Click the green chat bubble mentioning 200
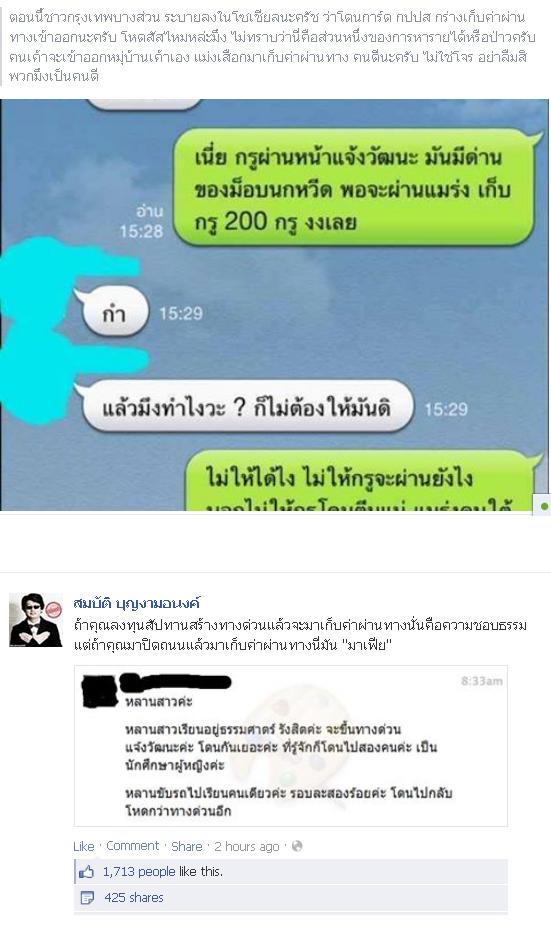The height and width of the screenshot is (927, 551). tap(355, 188)
